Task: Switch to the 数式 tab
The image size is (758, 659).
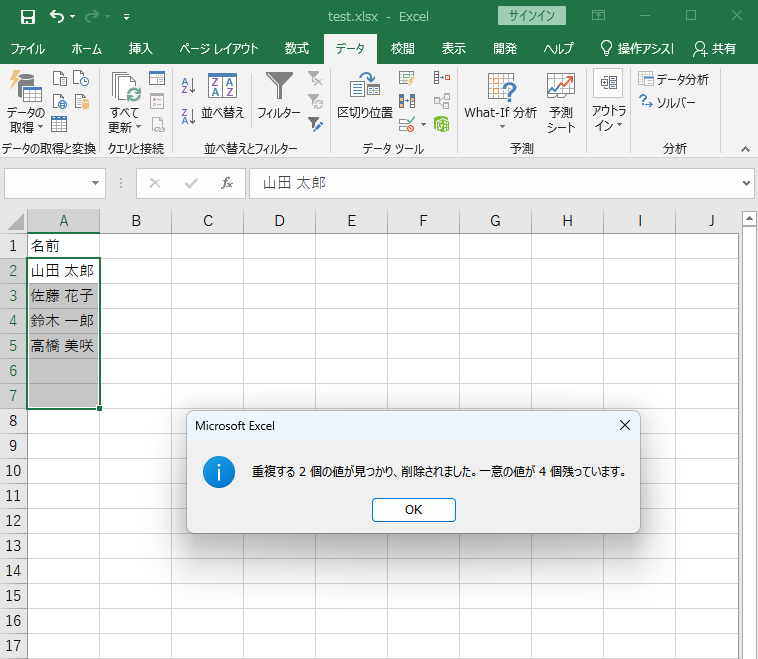Action: pyautogui.click(x=296, y=49)
